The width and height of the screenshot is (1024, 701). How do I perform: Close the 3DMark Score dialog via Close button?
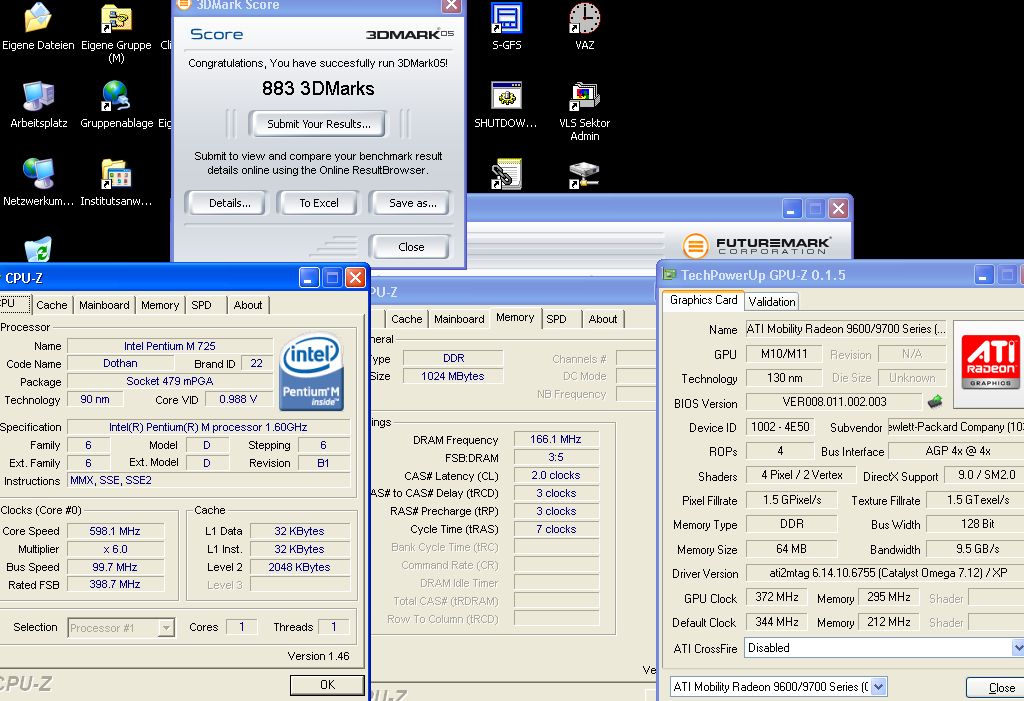tap(411, 247)
